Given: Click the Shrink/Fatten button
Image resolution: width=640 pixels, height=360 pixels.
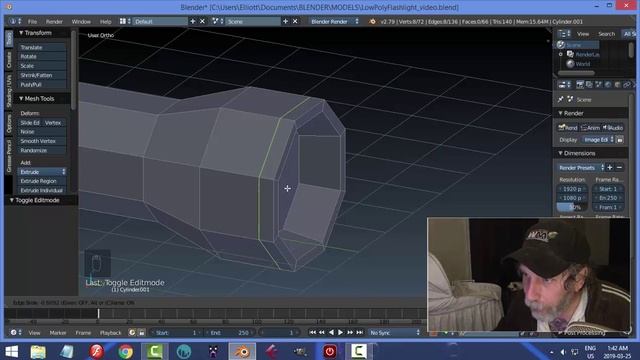Looking at the screenshot, I should click(42, 75).
